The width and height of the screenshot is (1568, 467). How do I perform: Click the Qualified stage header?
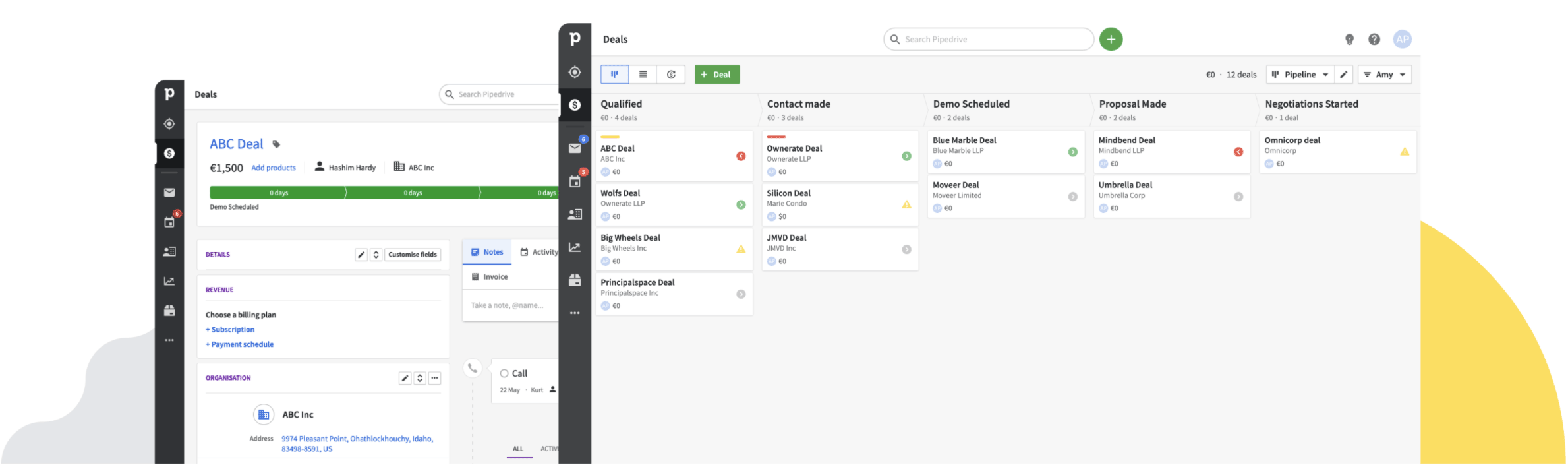click(621, 104)
